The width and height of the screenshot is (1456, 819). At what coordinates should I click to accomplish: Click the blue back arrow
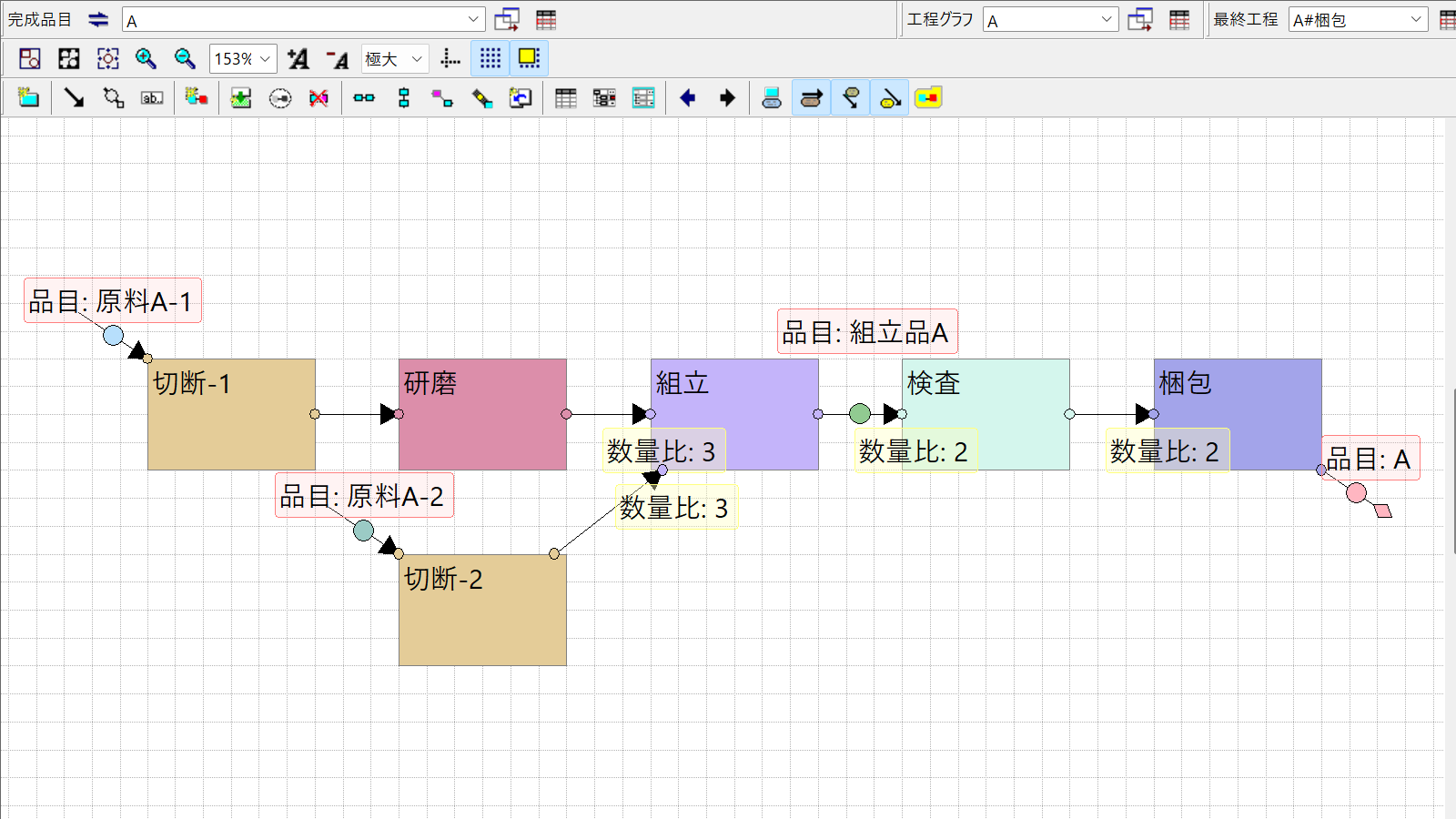pos(688,97)
